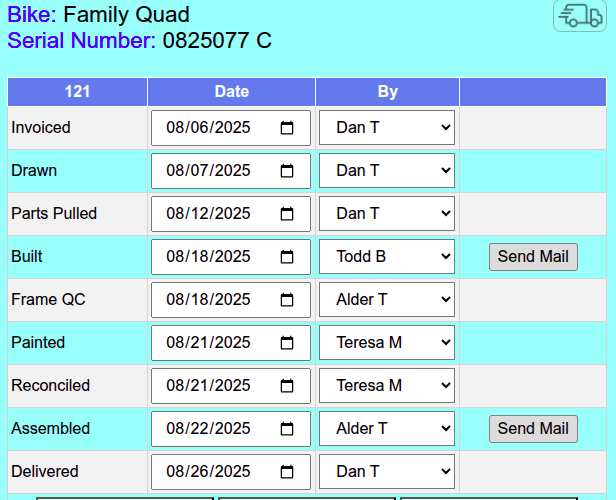Screen dimensions: 616x500
Task: Open calendar picker for Drawn date
Action: (x=287, y=171)
